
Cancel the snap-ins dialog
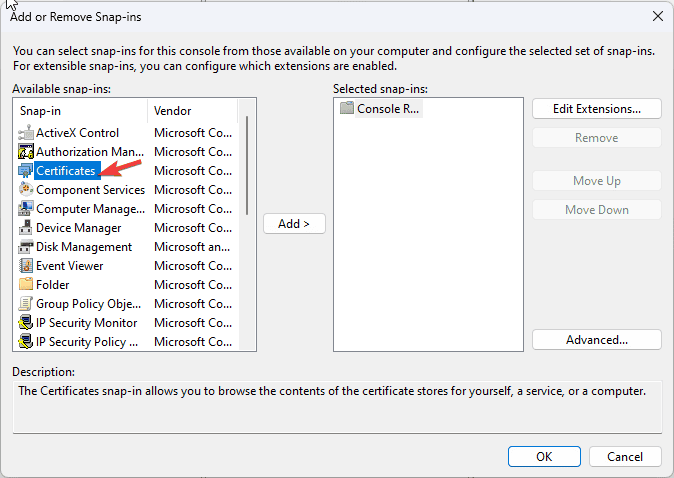click(x=625, y=456)
